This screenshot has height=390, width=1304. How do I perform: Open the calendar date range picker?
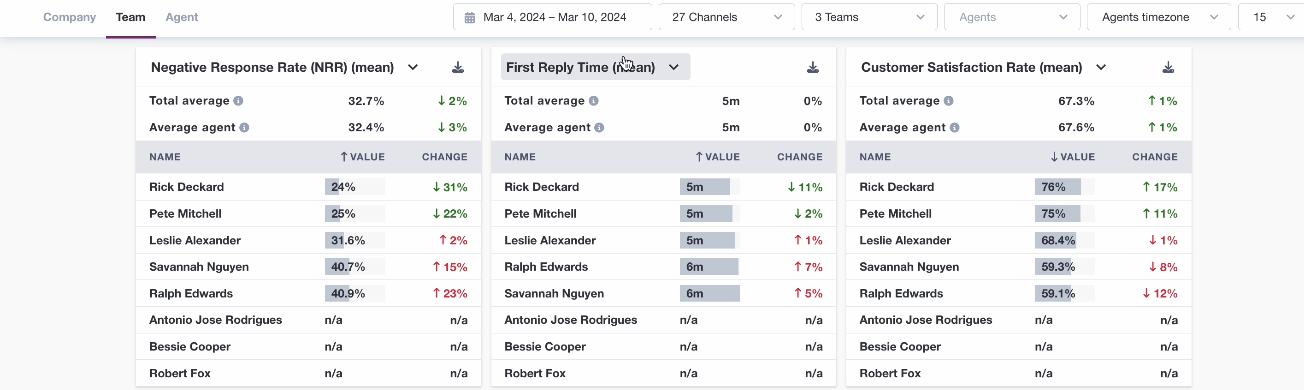click(x=553, y=17)
